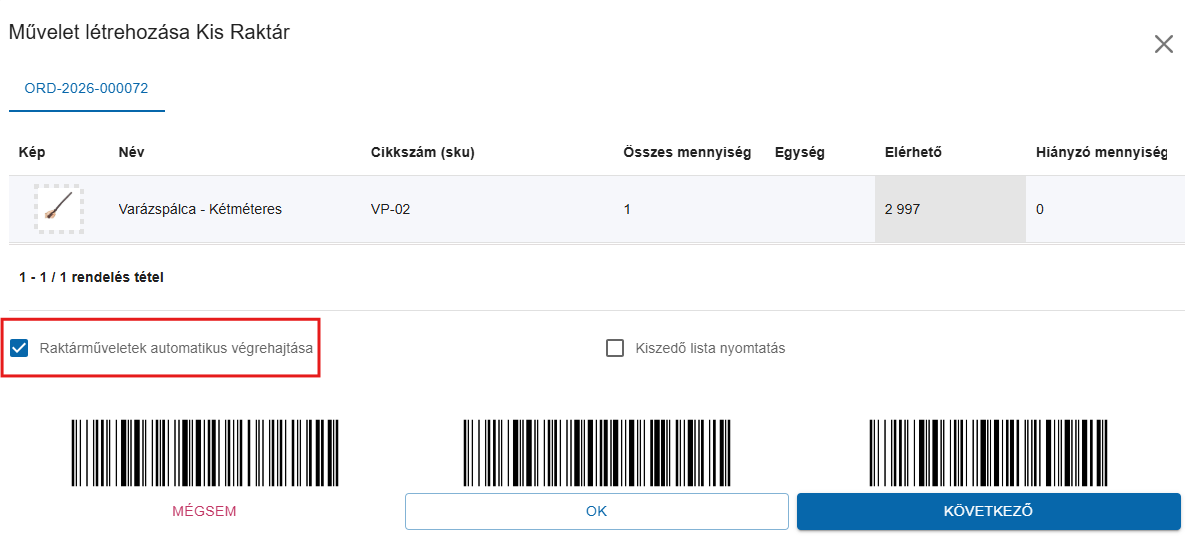Click the Egység column header
1192x543 pixels.
click(x=799, y=153)
